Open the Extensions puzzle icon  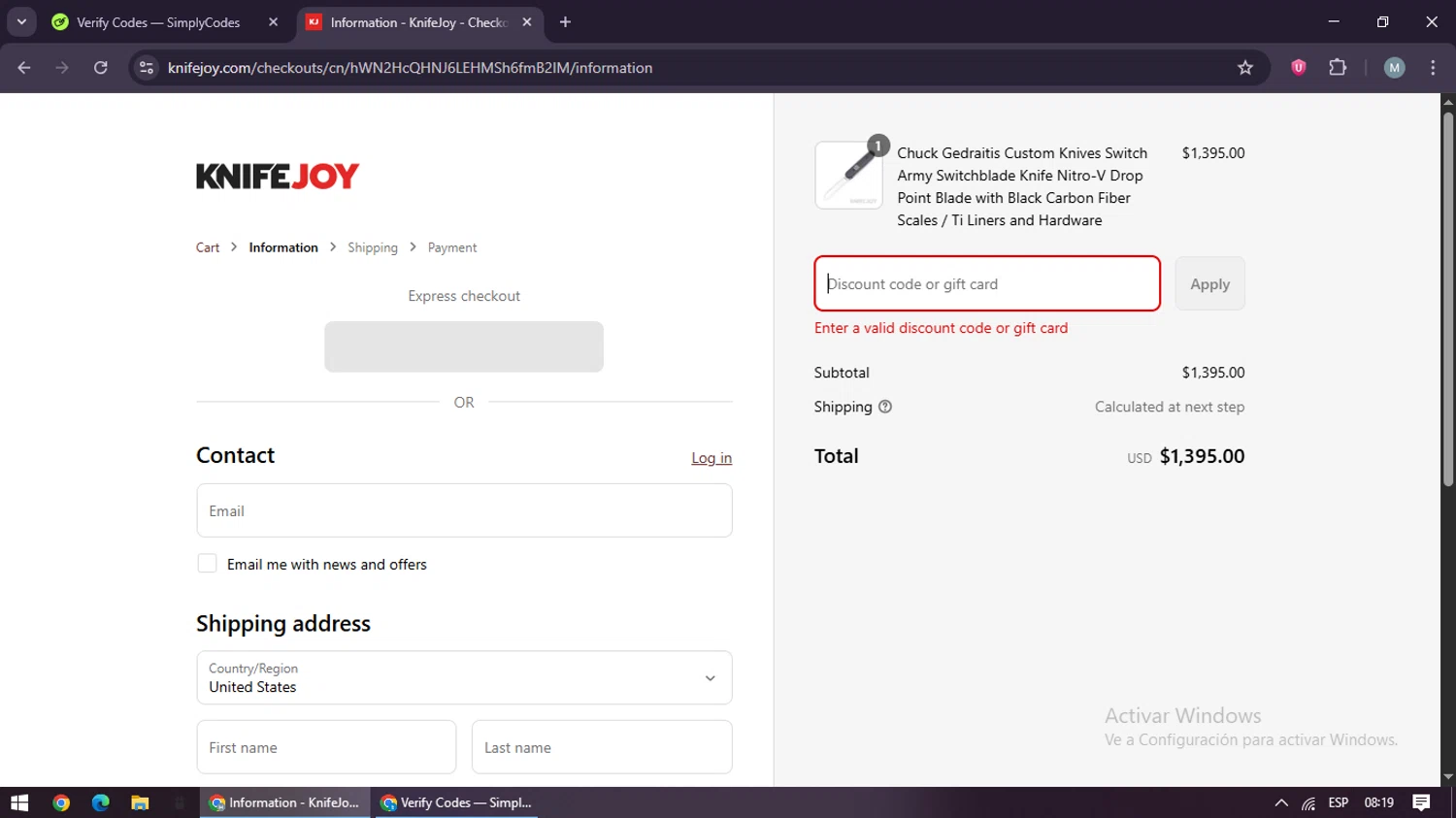1338,67
